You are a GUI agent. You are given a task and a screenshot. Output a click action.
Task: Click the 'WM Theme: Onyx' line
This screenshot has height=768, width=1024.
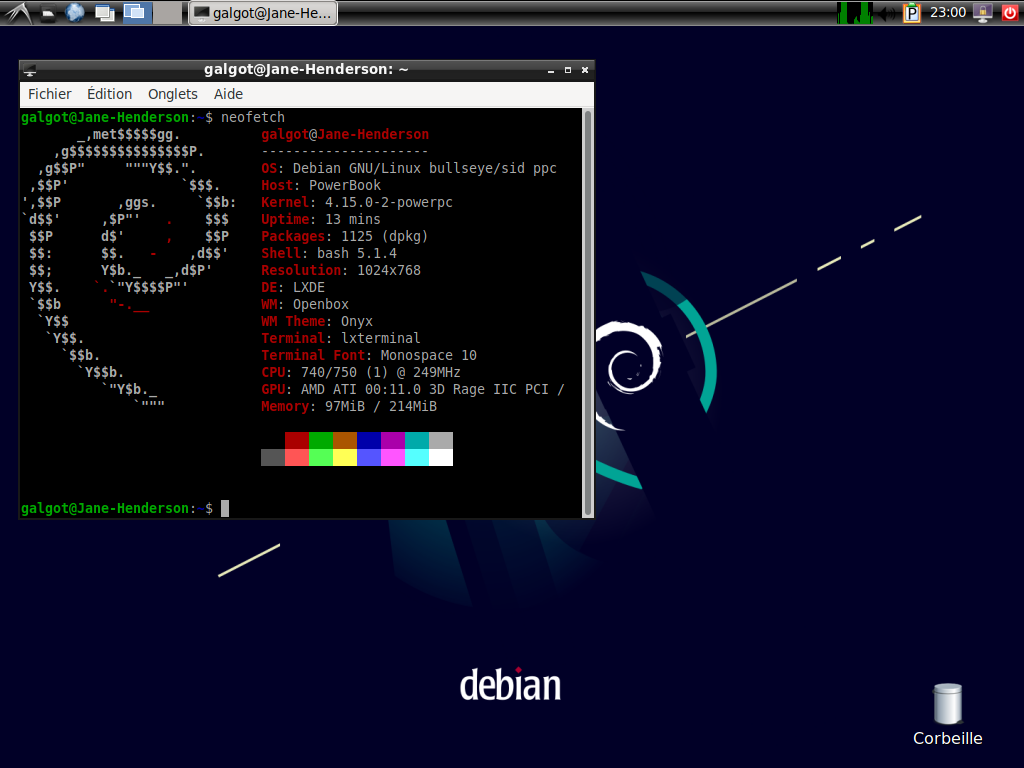pos(317,321)
